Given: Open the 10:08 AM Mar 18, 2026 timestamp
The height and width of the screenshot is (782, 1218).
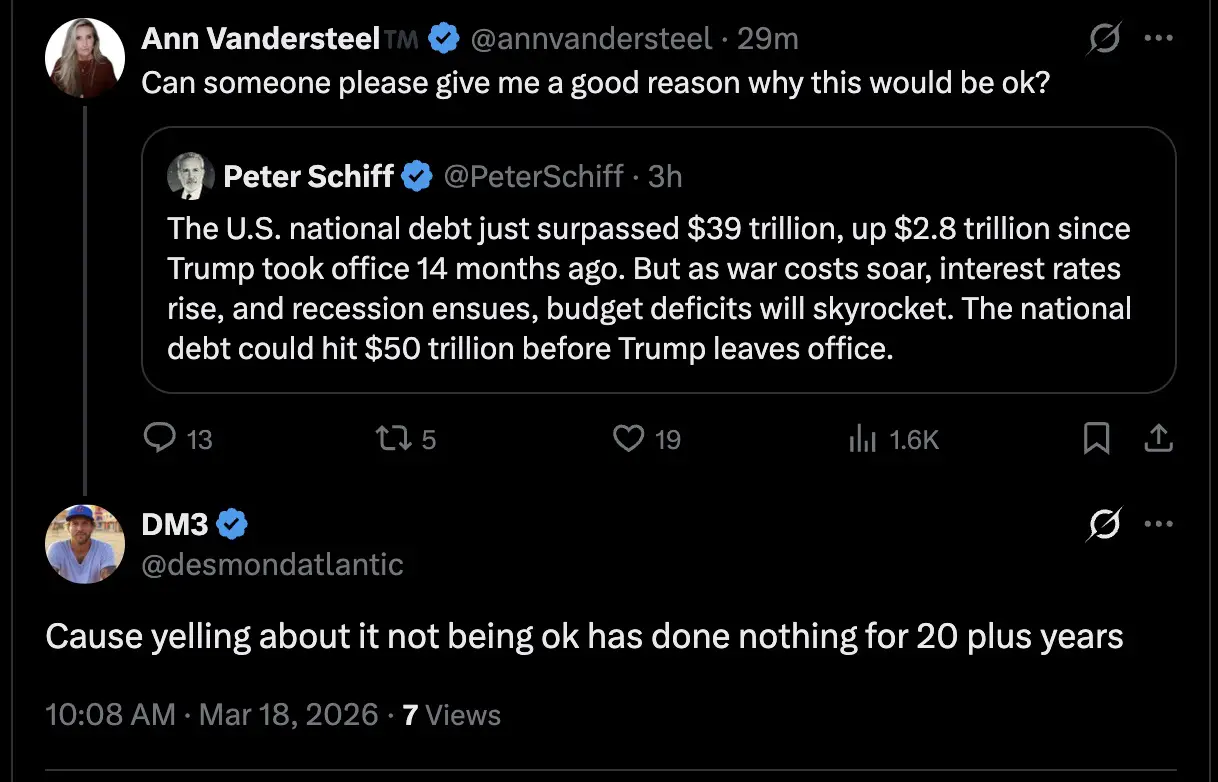Looking at the screenshot, I should 212,715.
